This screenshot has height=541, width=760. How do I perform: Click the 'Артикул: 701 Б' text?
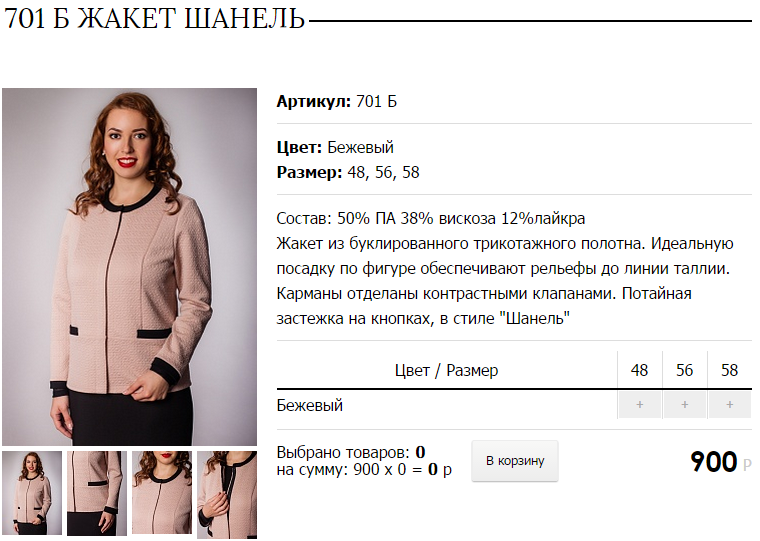tap(336, 101)
